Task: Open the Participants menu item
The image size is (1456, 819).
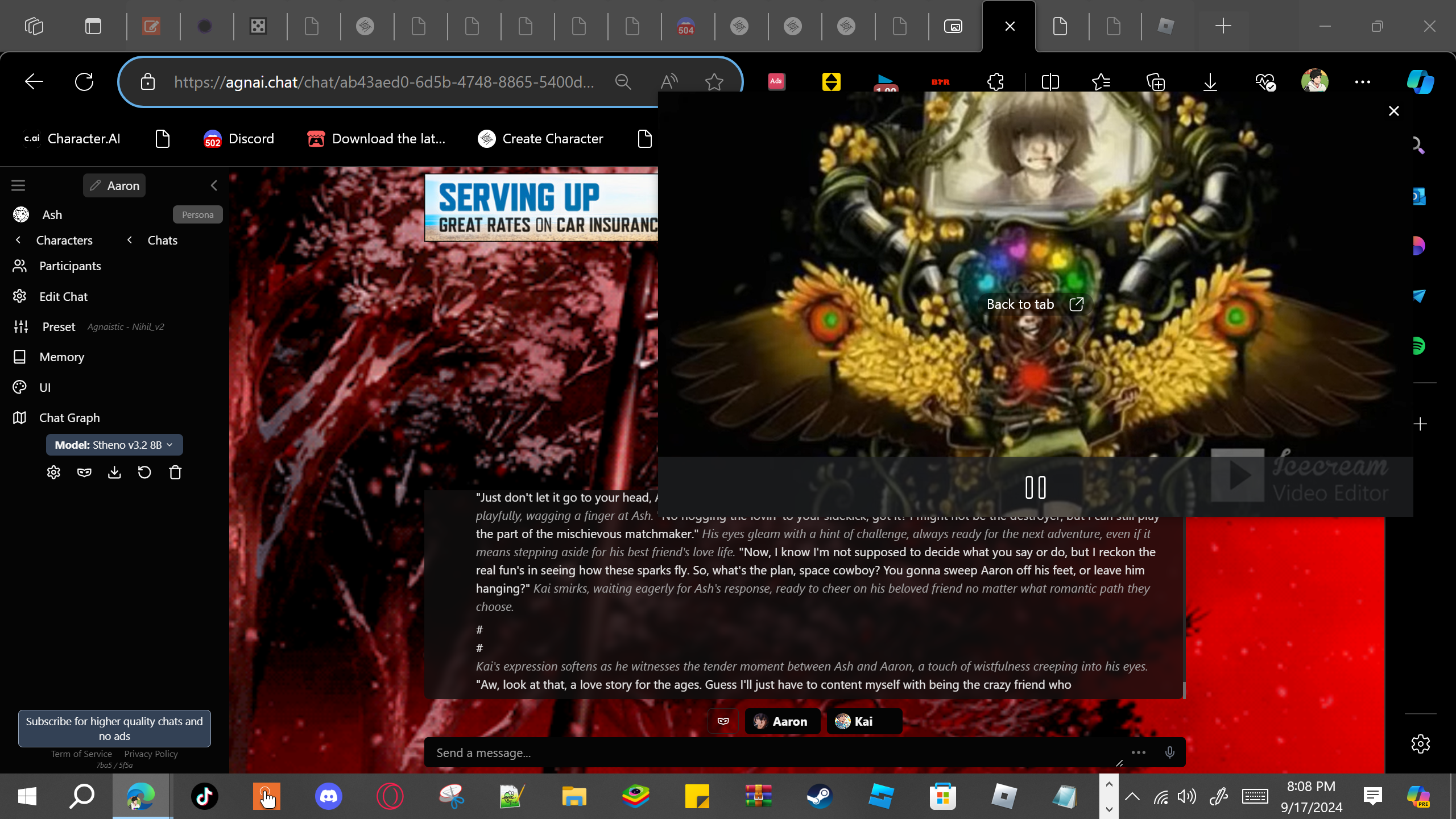Action: point(70,266)
